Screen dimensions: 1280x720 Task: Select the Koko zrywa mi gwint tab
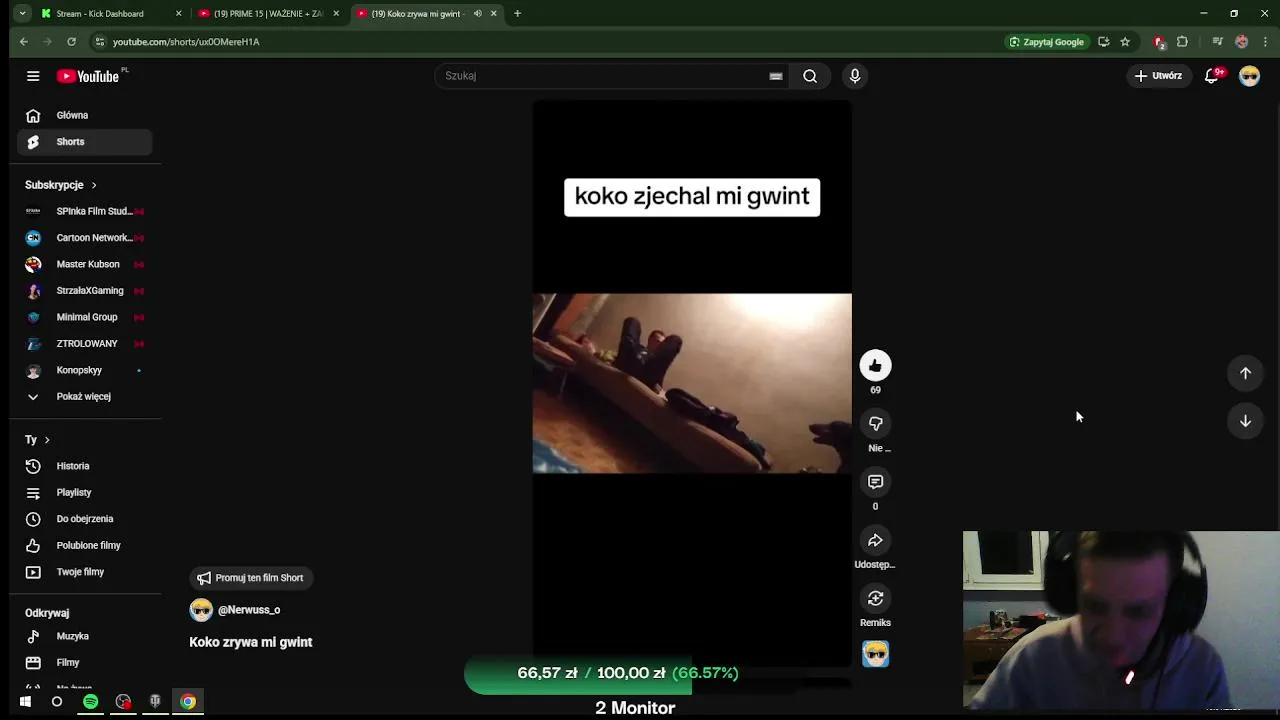[426, 14]
